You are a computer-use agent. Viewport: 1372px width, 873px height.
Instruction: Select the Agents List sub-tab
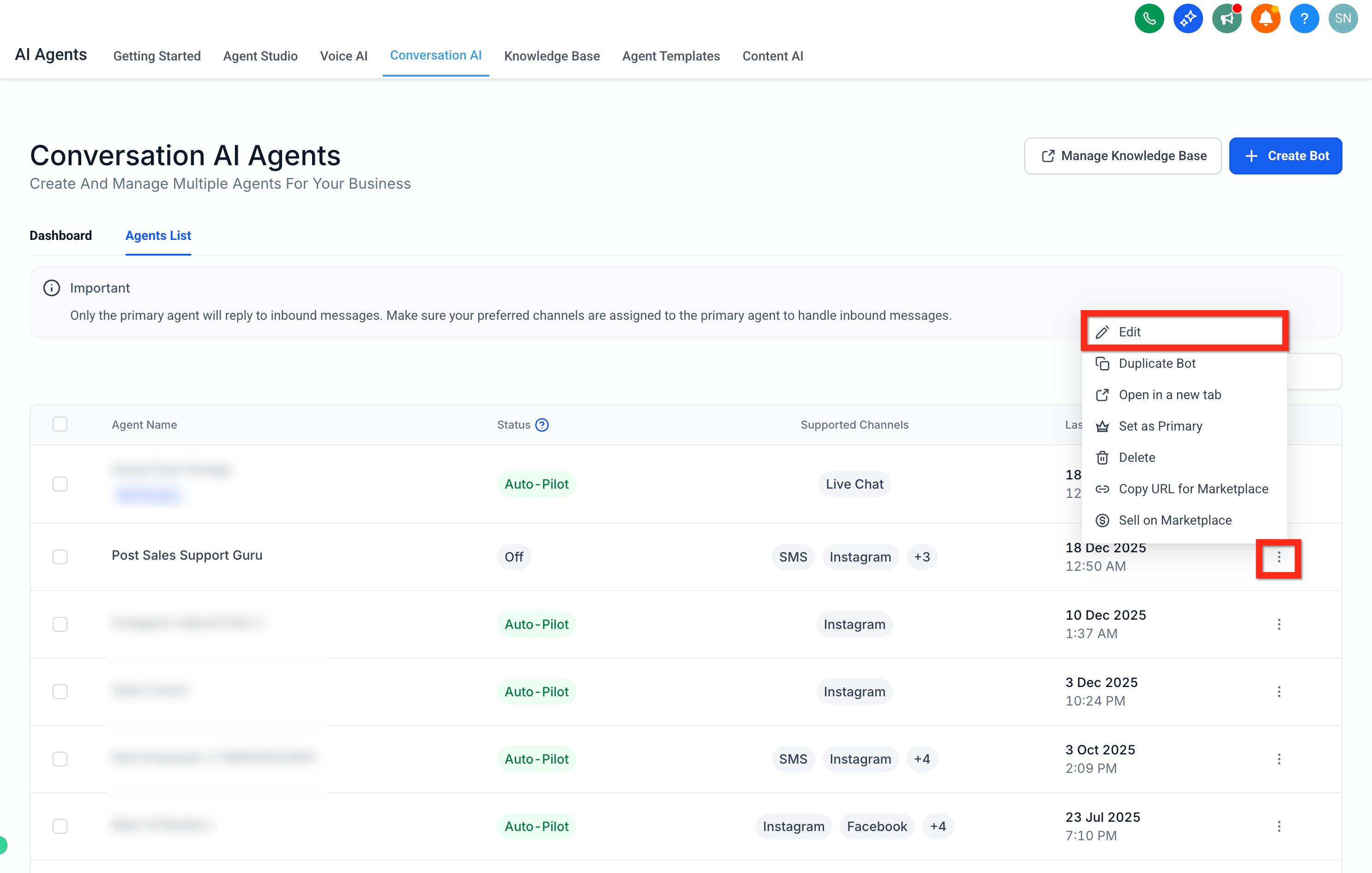pyautogui.click(x=158, y=235)
